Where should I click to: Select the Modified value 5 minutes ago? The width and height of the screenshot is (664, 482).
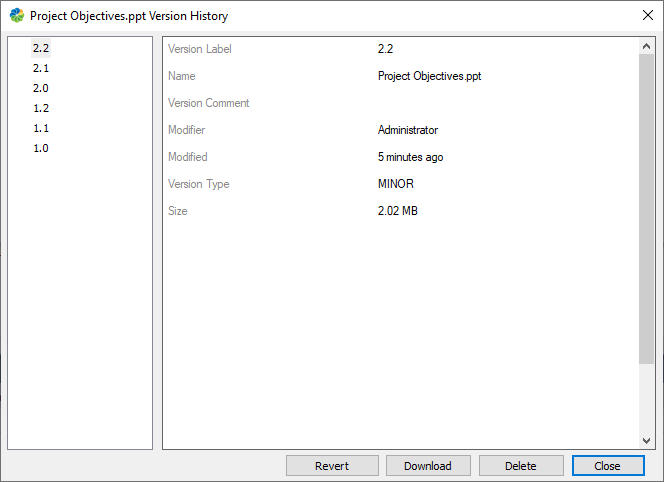(411, 157)
